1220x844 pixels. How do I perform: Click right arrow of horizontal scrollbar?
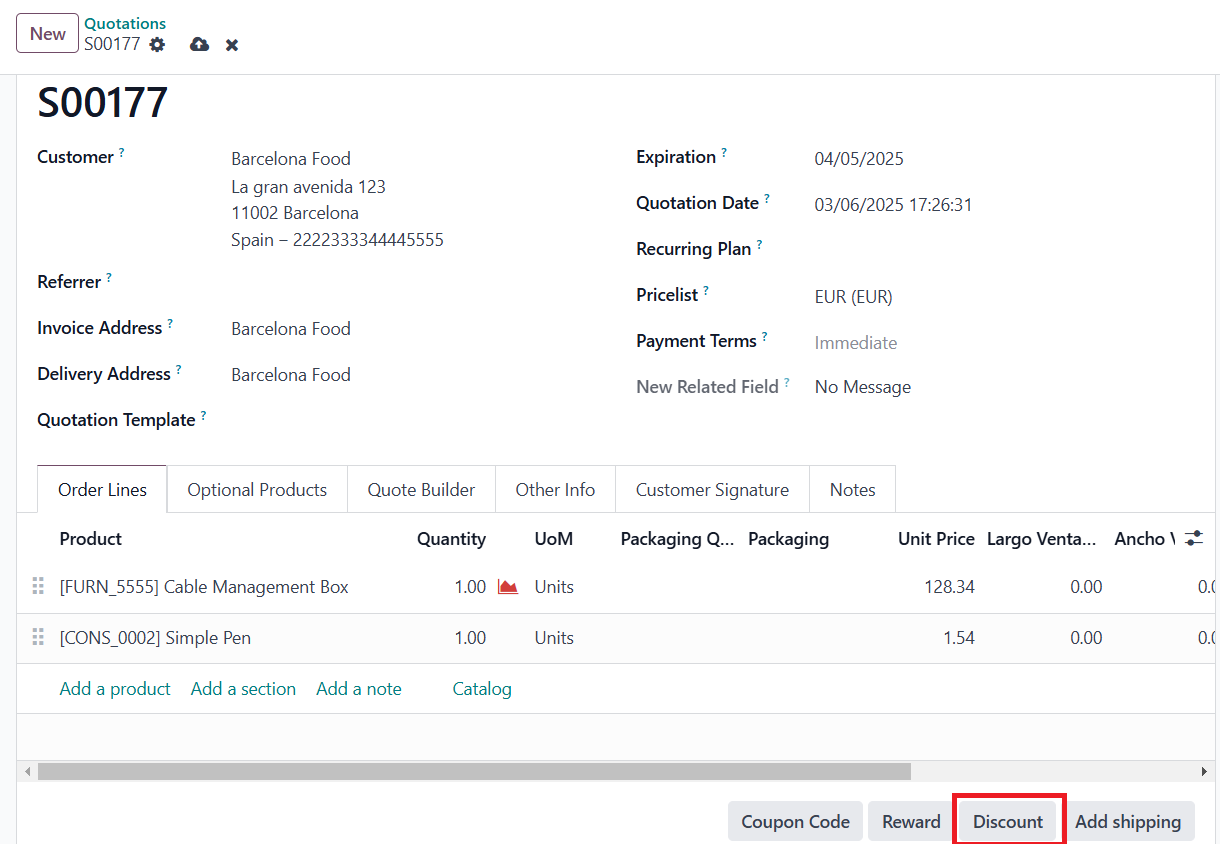pyautogui.click(x=1204, y=772)
